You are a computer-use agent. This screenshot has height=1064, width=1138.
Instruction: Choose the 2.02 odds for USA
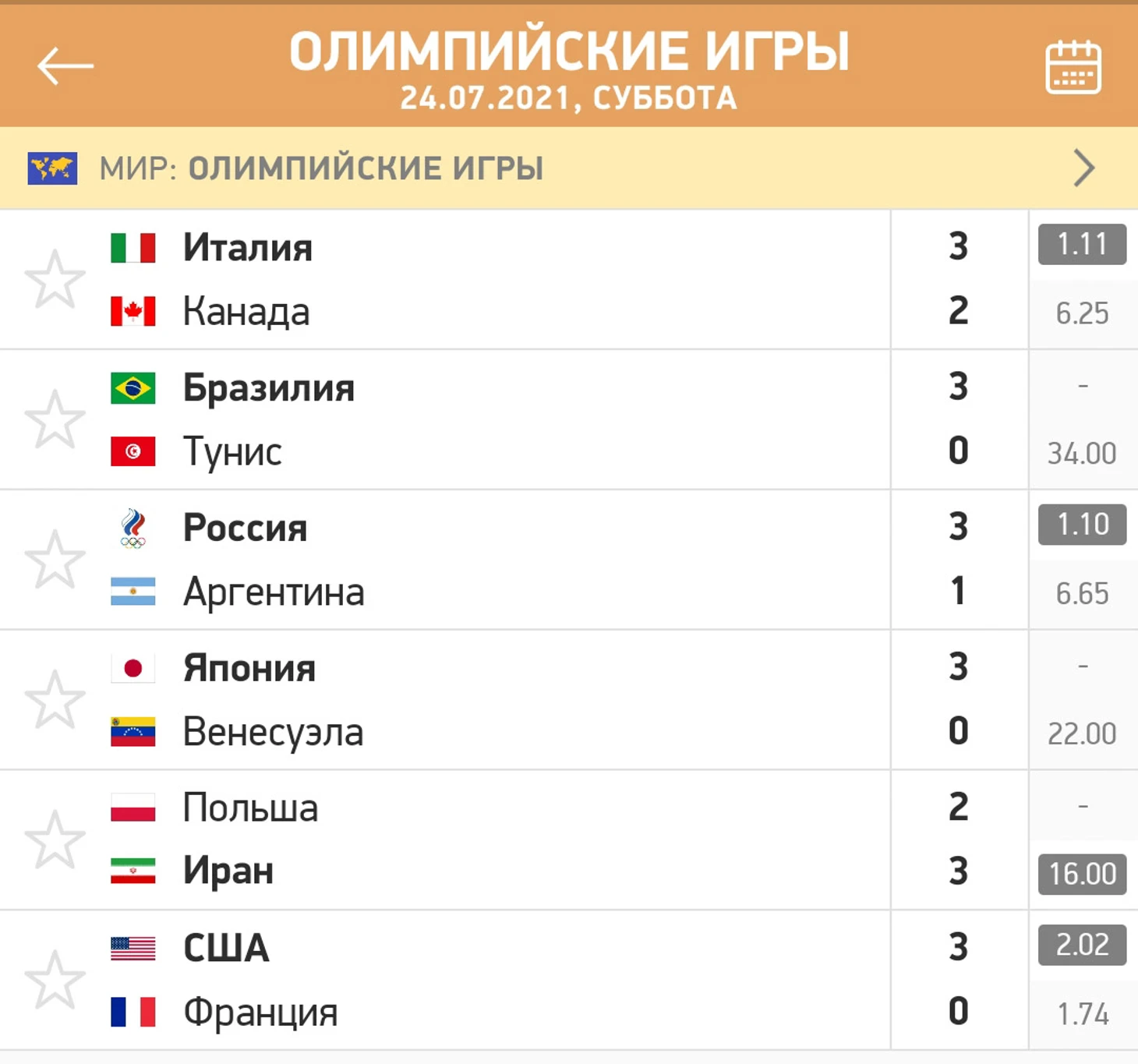(1082, 945)
